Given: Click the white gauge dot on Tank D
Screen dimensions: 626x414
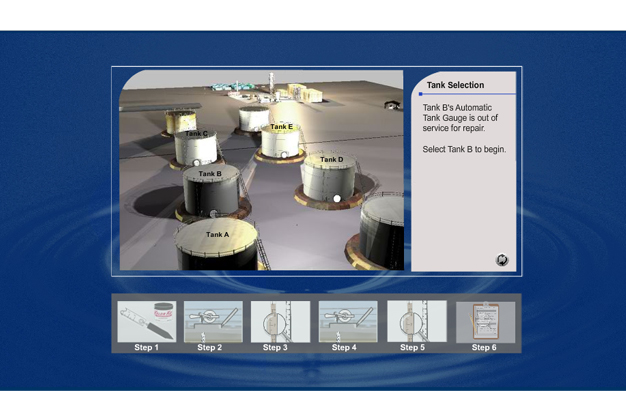Looking at the screenshot, I should [337, 198].
